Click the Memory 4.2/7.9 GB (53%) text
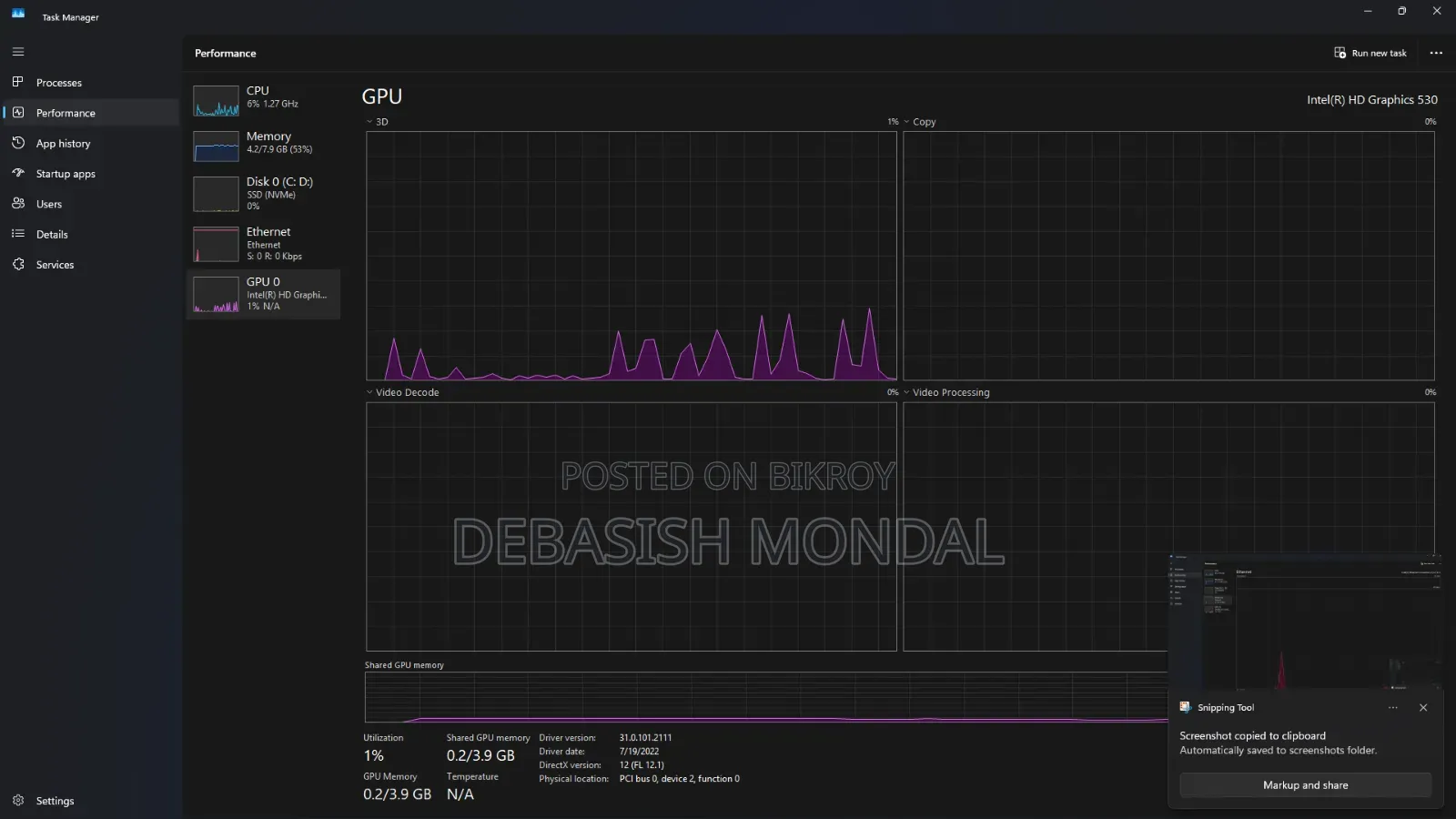This screenshot has width=1456, height=819. 279,149
